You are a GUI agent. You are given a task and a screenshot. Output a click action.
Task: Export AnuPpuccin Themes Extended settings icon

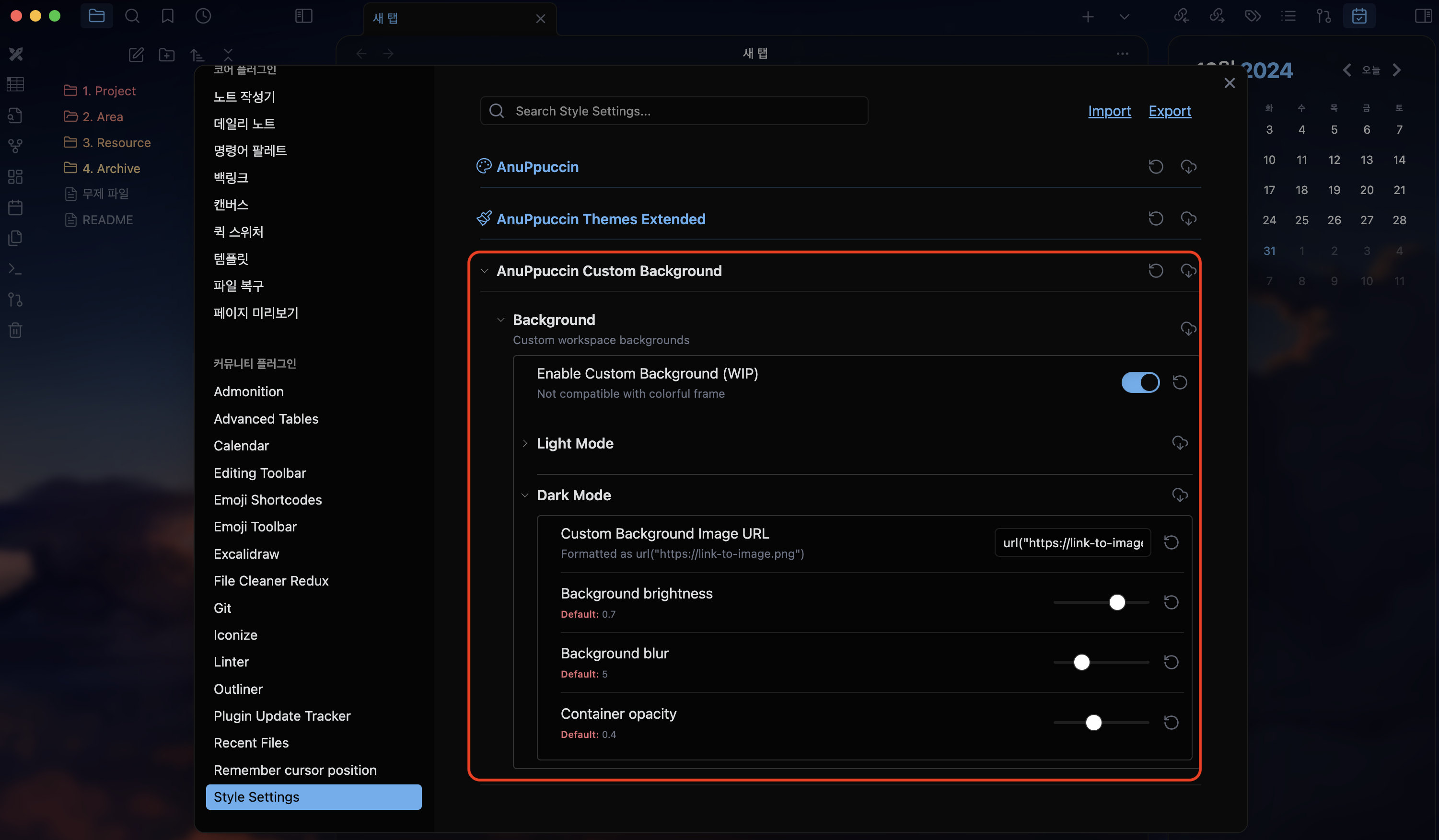pos(1188,219)
